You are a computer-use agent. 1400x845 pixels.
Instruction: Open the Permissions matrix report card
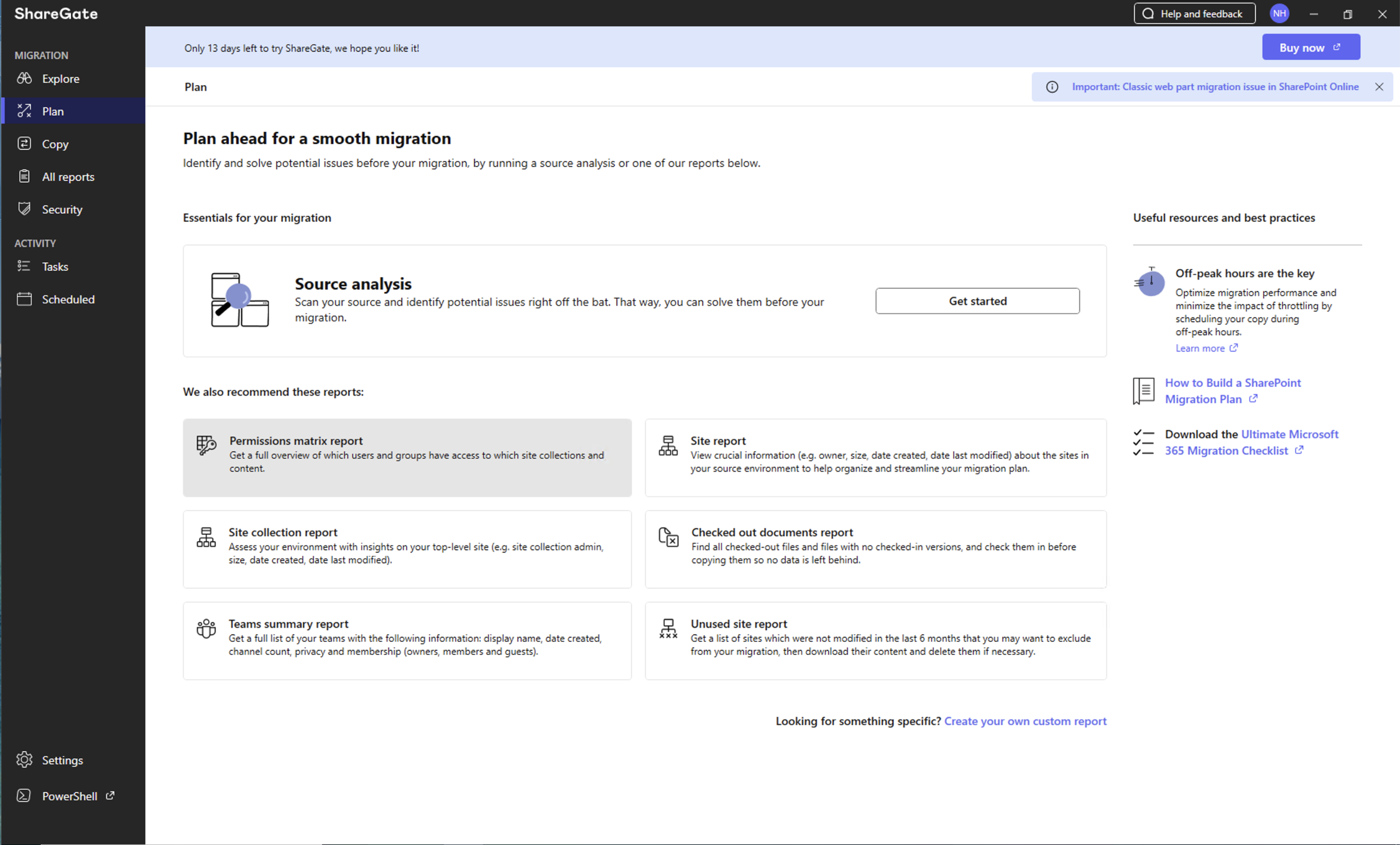407,457
